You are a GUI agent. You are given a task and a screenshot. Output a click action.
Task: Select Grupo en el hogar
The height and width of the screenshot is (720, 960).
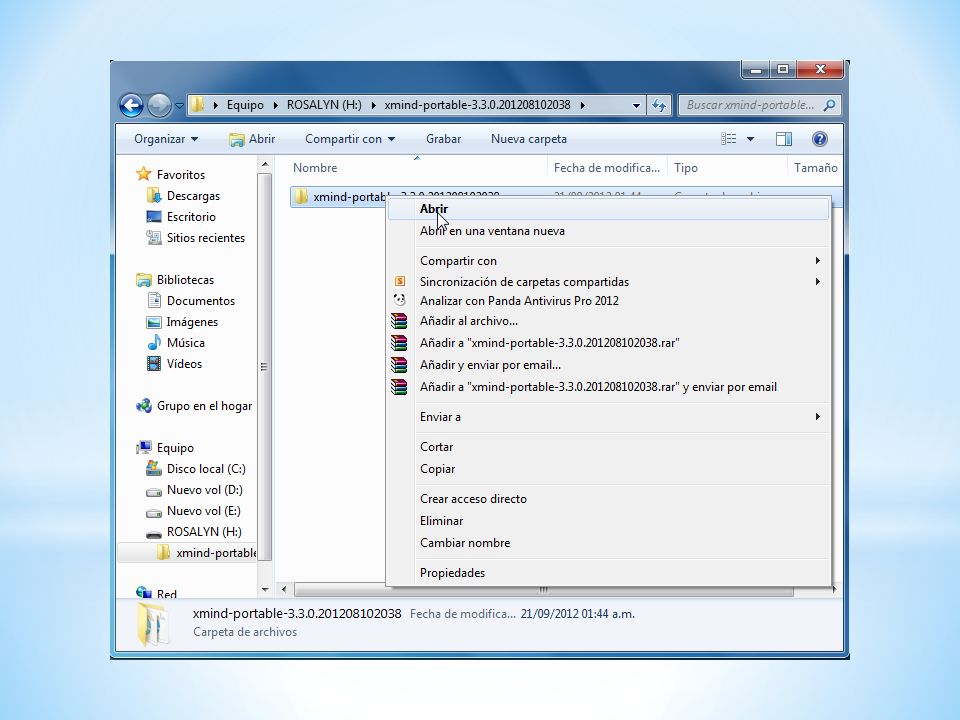click(194, 406)
